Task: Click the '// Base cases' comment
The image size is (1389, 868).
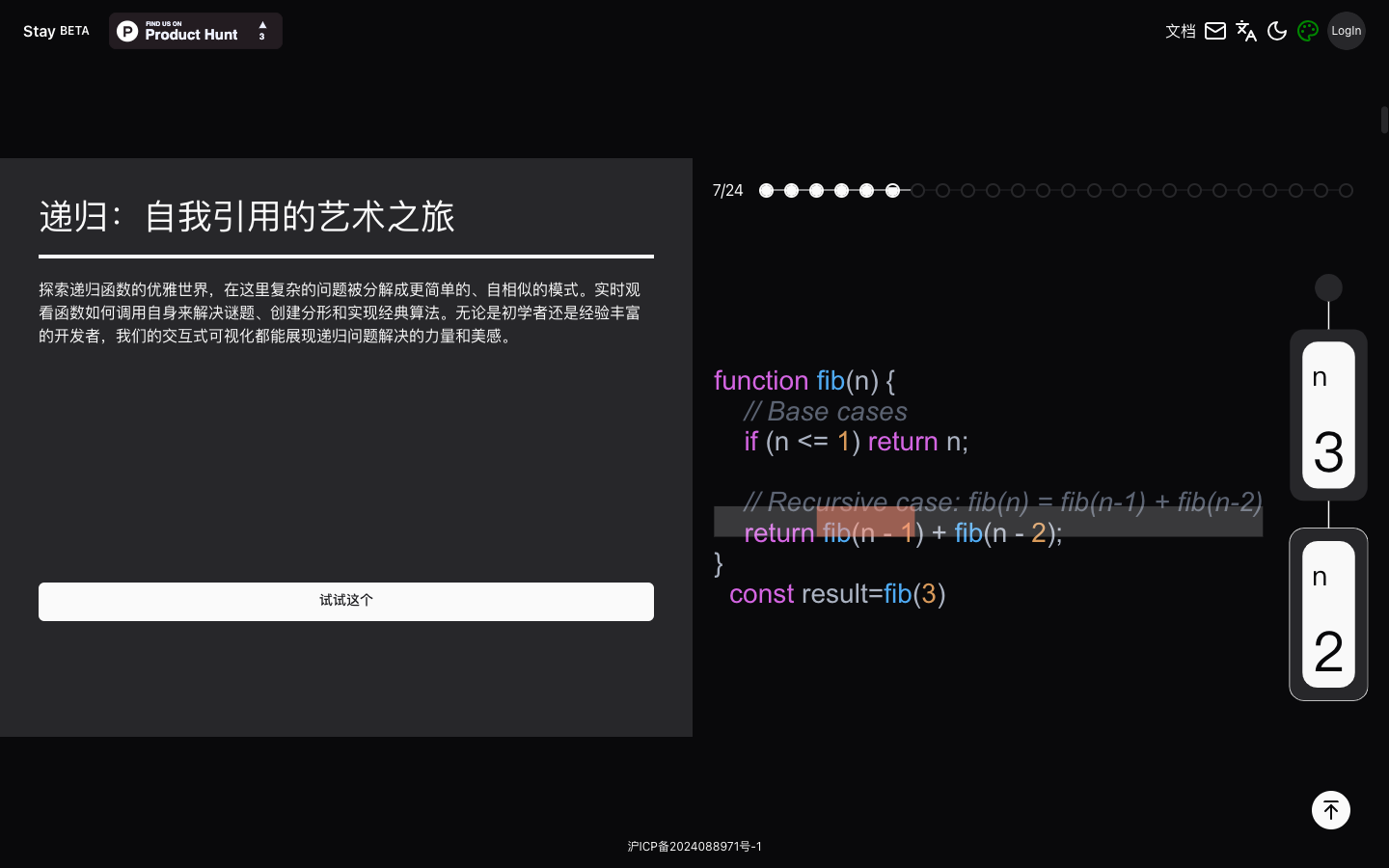Action: pyautogui.click(x=825, y=411)
